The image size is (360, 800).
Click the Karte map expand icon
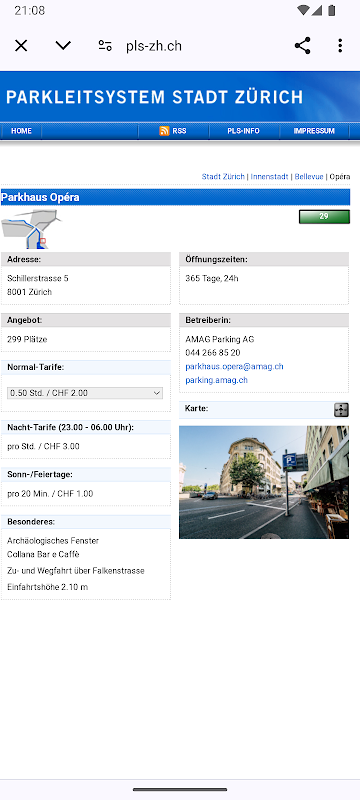coord(341,410)
